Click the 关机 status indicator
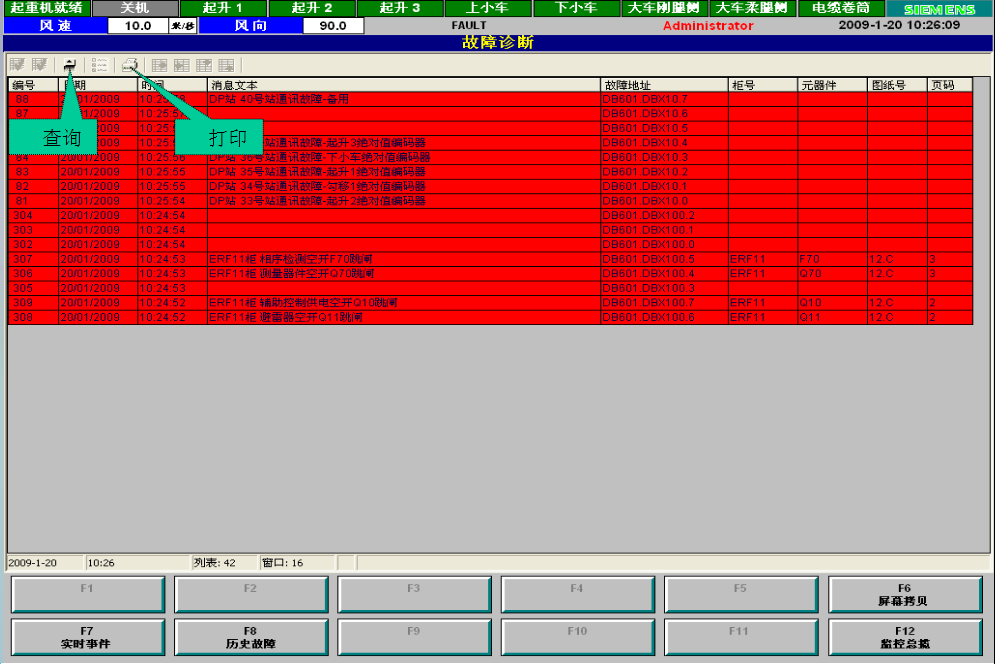This screenshot has width=995, height=664. [x=134, y=8]
